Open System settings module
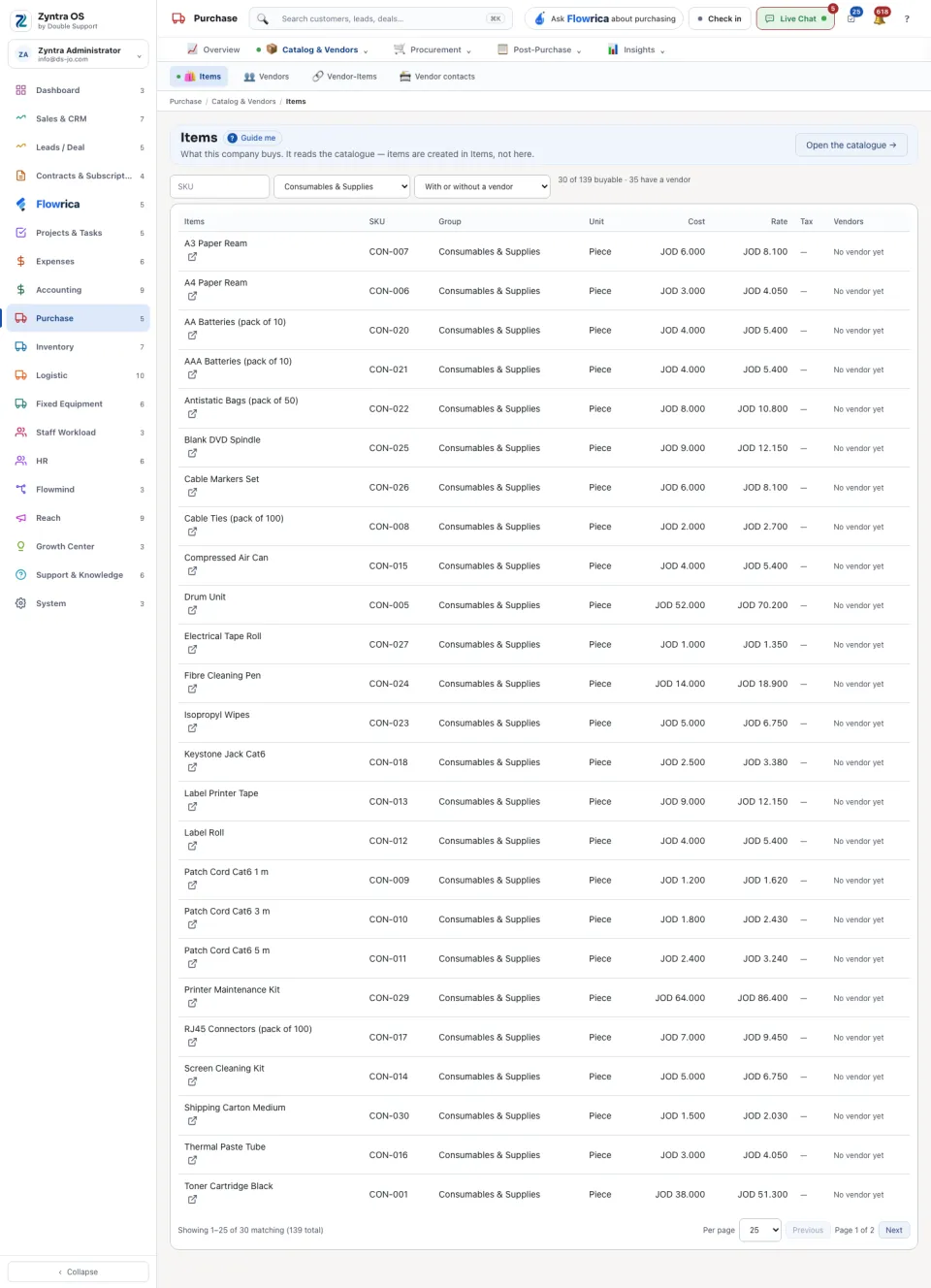 click(78, 603)
